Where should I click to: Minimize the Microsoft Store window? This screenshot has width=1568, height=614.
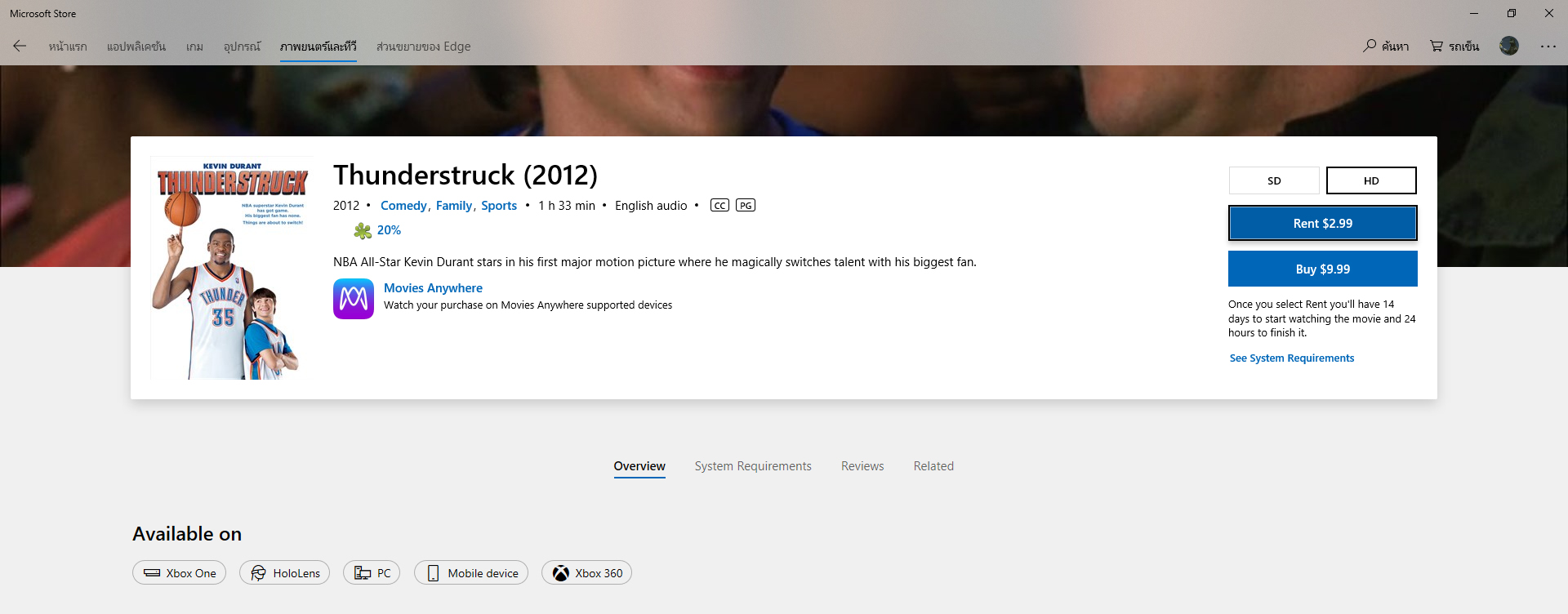pyautogui.click(x=1474, y=13)
